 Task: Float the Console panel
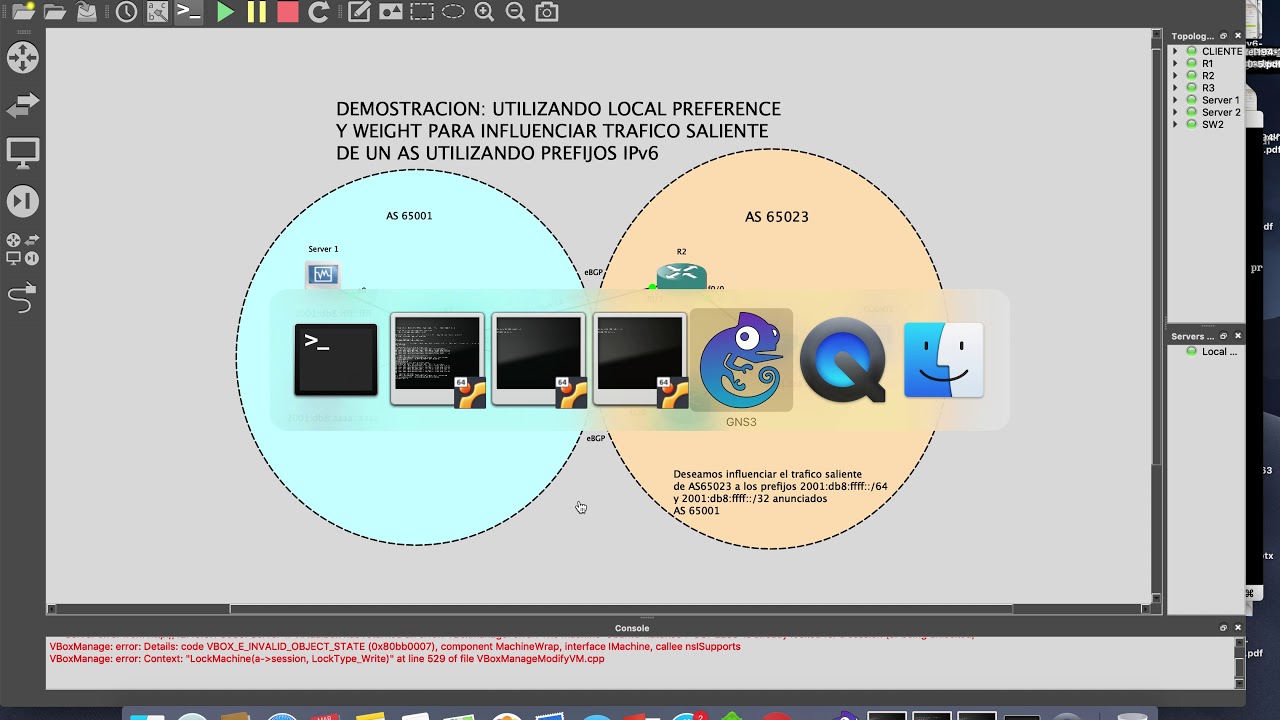[1223, 628]
